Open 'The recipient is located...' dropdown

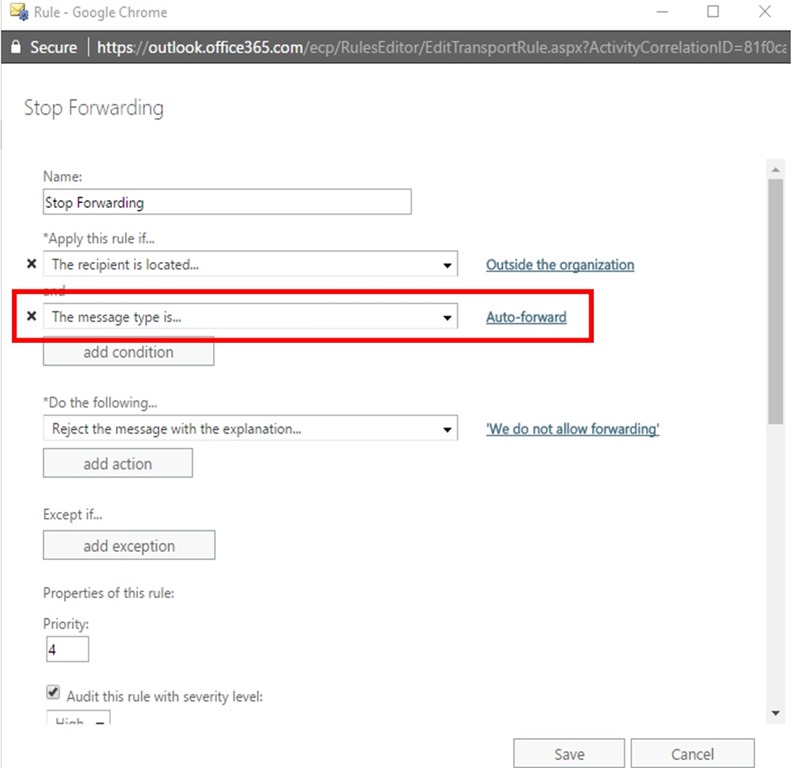(x=250, y=263)
